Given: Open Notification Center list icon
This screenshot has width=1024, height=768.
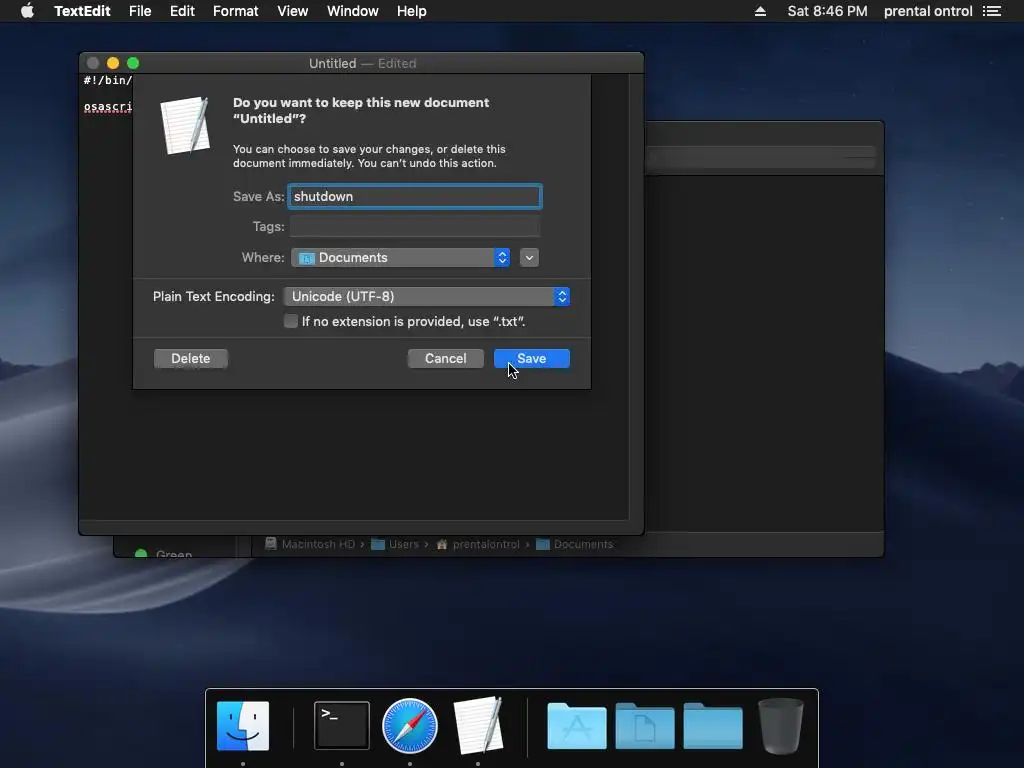Looking at the screenshot, I should (992, 11).
